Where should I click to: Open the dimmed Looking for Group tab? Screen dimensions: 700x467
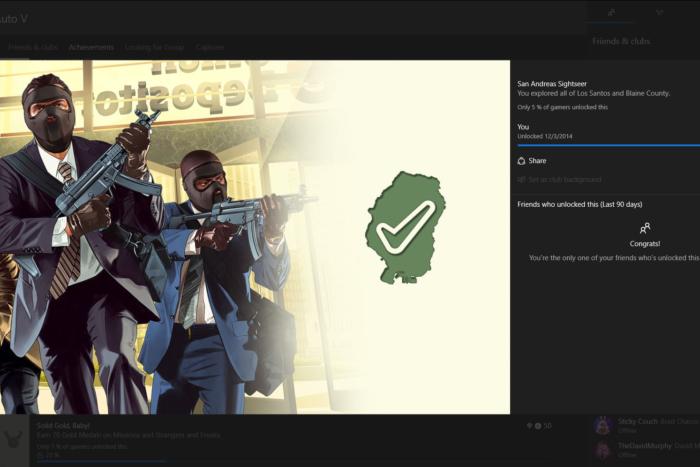click(x=154, y=47)
